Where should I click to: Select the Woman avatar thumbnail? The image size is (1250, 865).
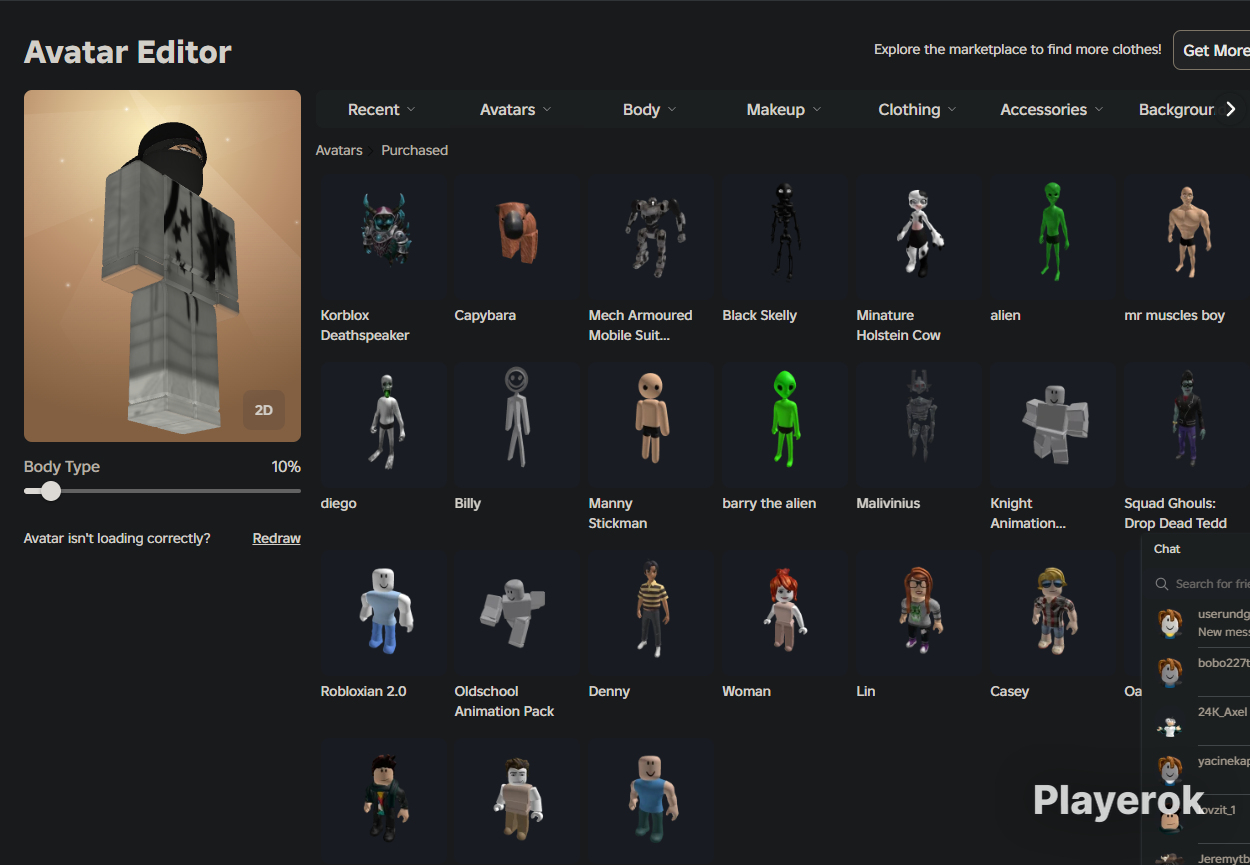785,613
